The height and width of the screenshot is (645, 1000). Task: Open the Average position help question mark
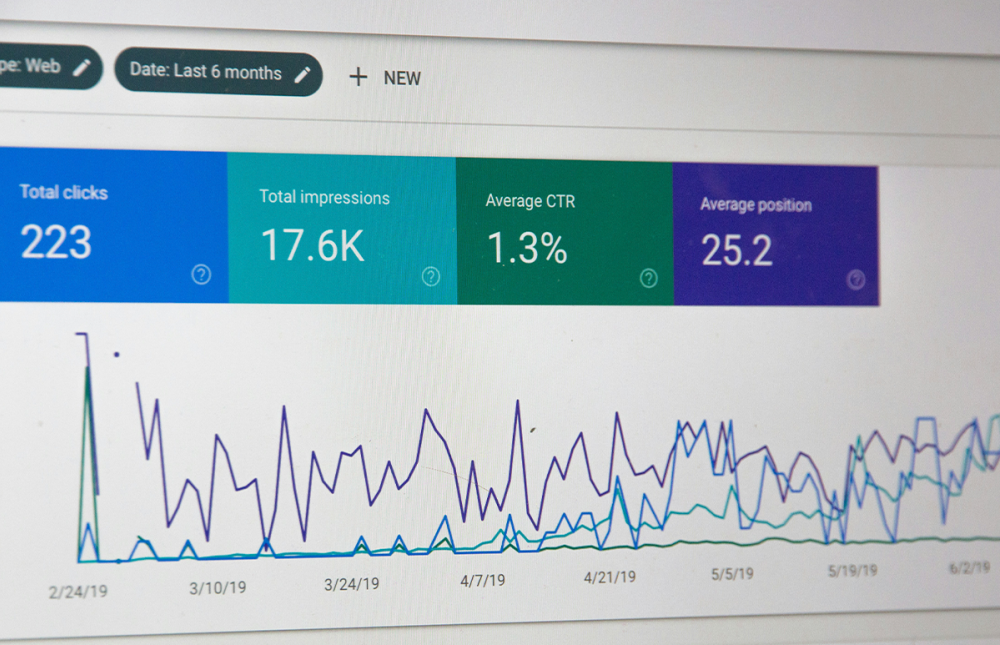[x=856, y=280]
